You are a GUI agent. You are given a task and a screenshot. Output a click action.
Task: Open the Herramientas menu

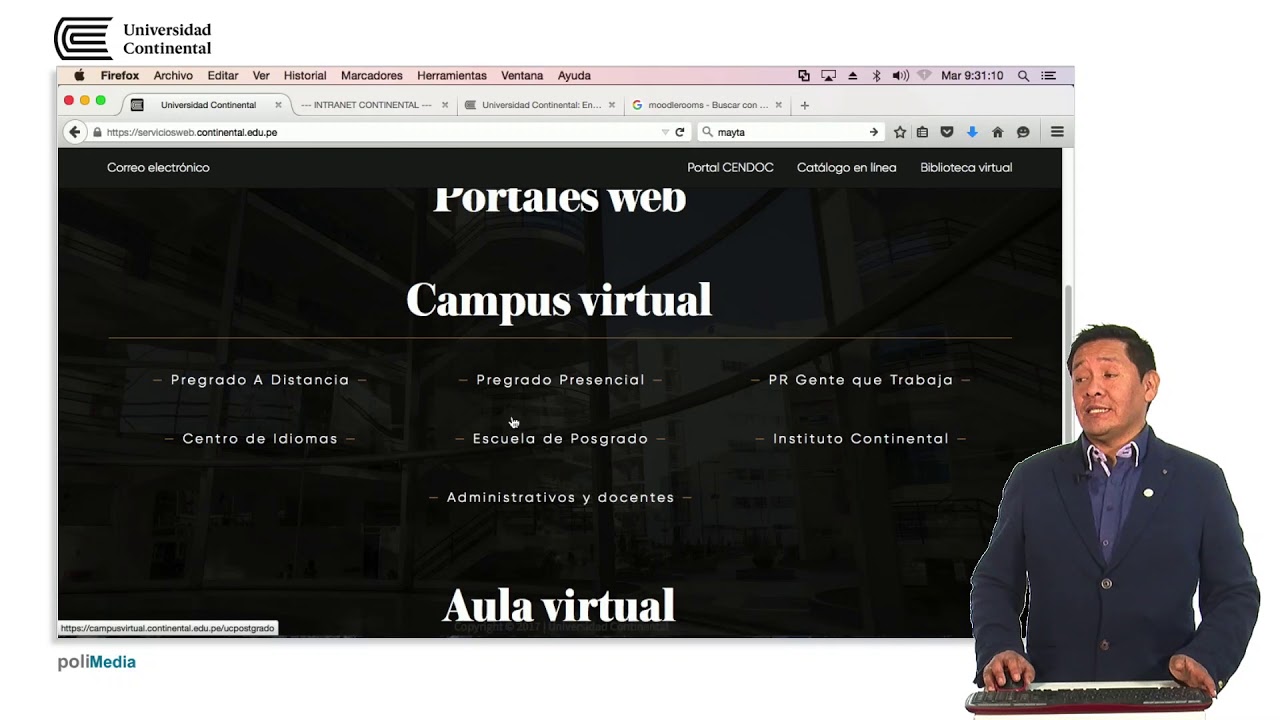point(452,76)
